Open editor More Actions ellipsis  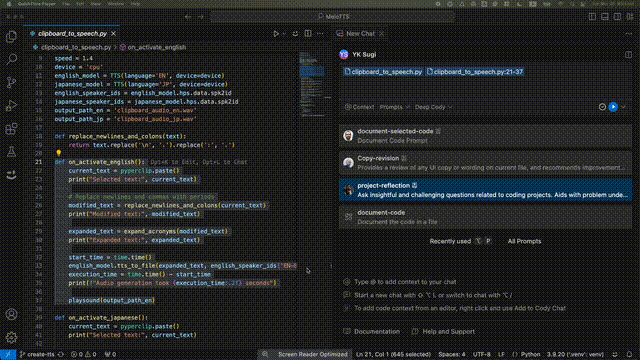pos(320,33)
